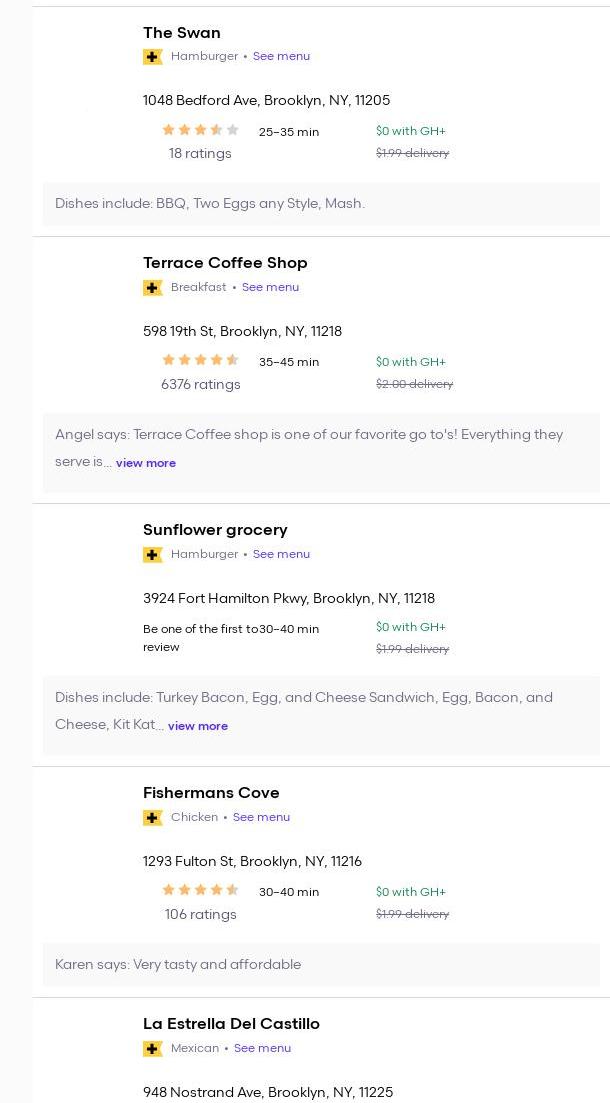Click Terrace Coffee Shop's star rating
This screenshot has width=610, height=1103.
pyautogui.click(x=200, y=361)
